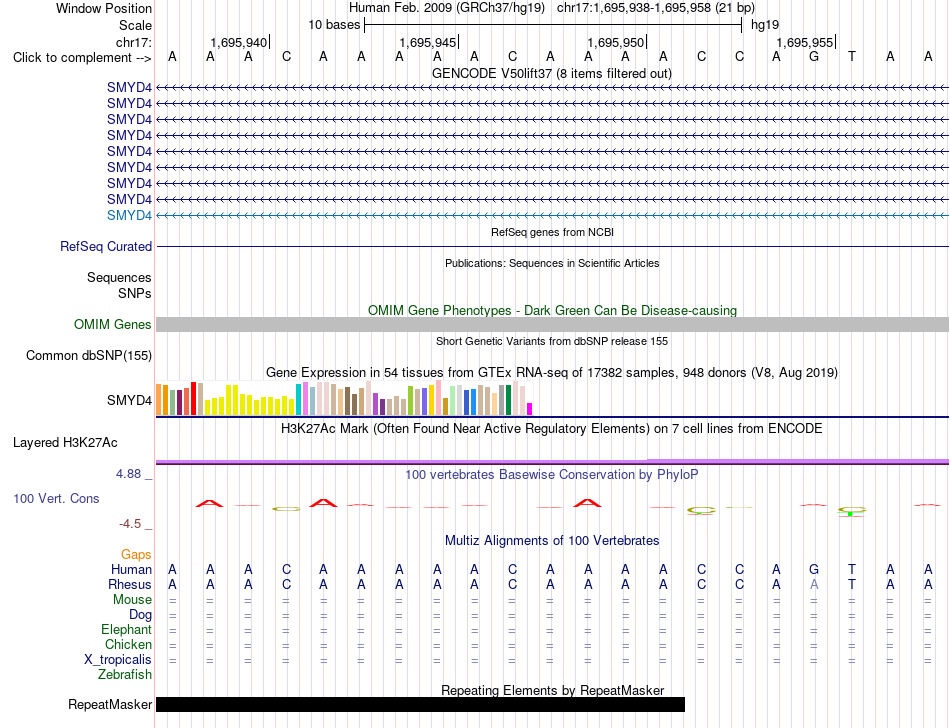This screenshot has width=950, height=728.
Task: Click the RepeatMasker track label
Action: pos(110,704)
